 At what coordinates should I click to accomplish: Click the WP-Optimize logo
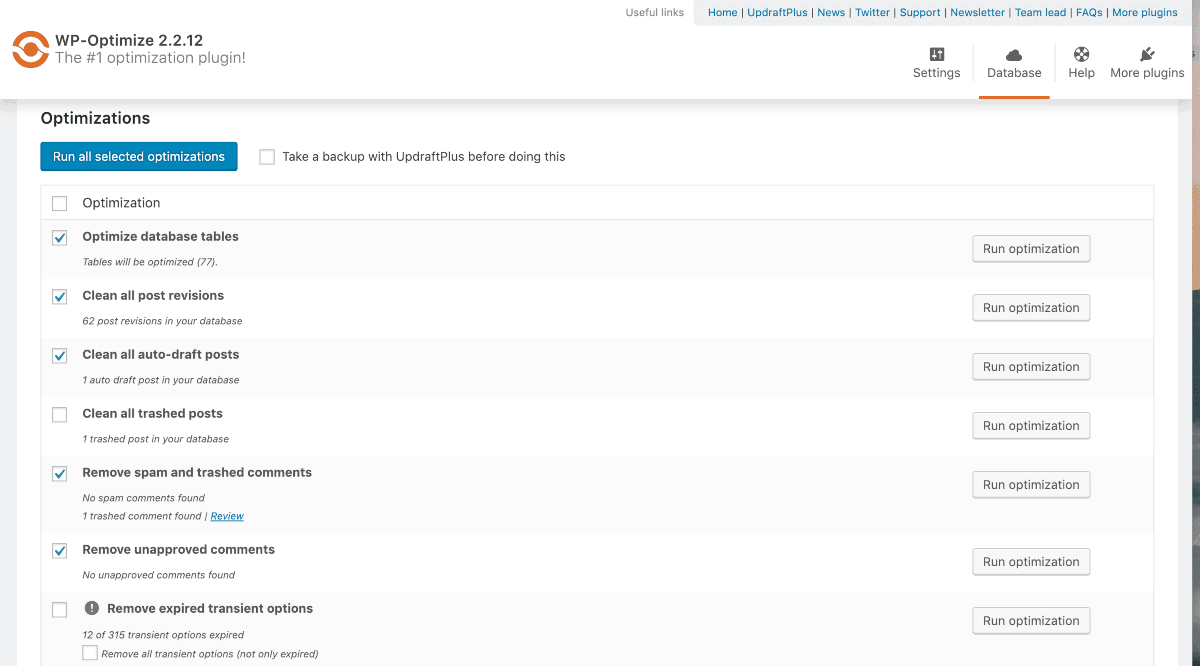(x=30, y=48)
